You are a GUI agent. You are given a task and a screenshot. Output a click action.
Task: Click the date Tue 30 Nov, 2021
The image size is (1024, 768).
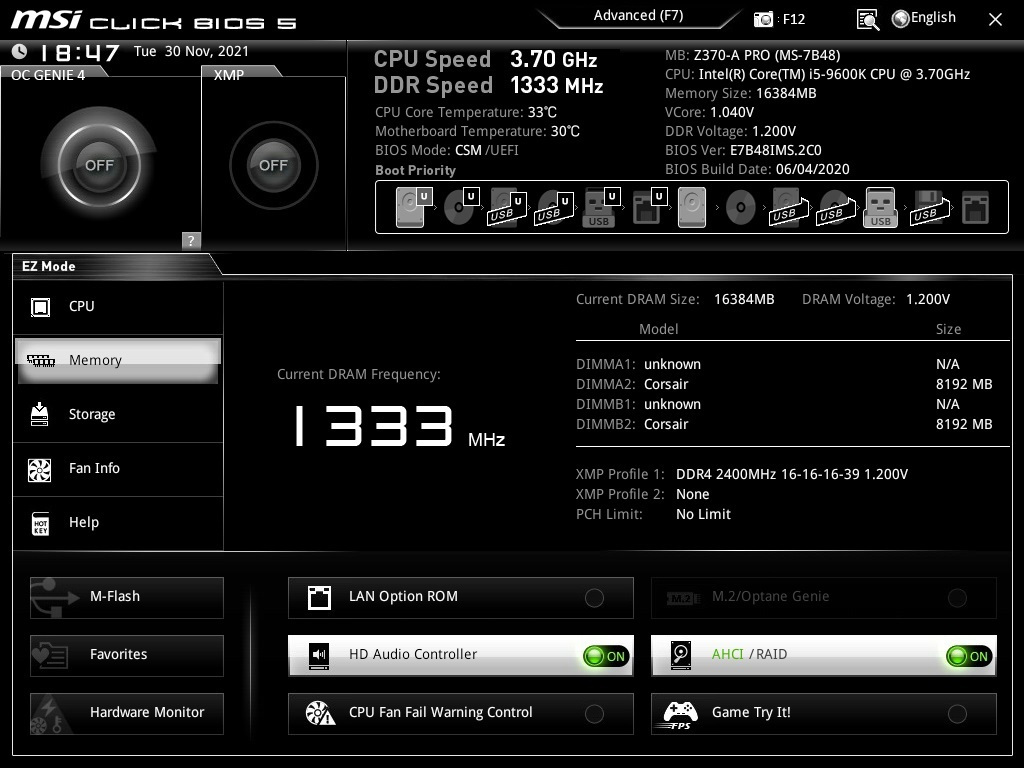coord(191,52)
